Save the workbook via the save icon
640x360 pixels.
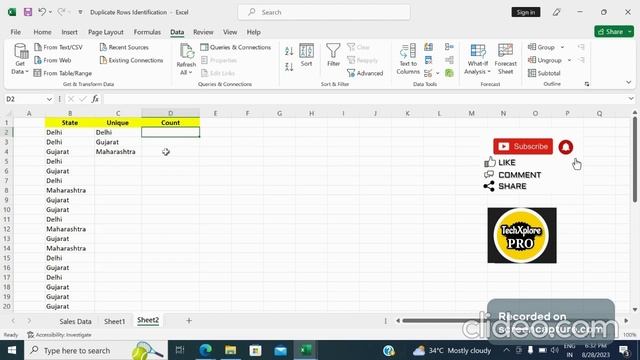28,12
